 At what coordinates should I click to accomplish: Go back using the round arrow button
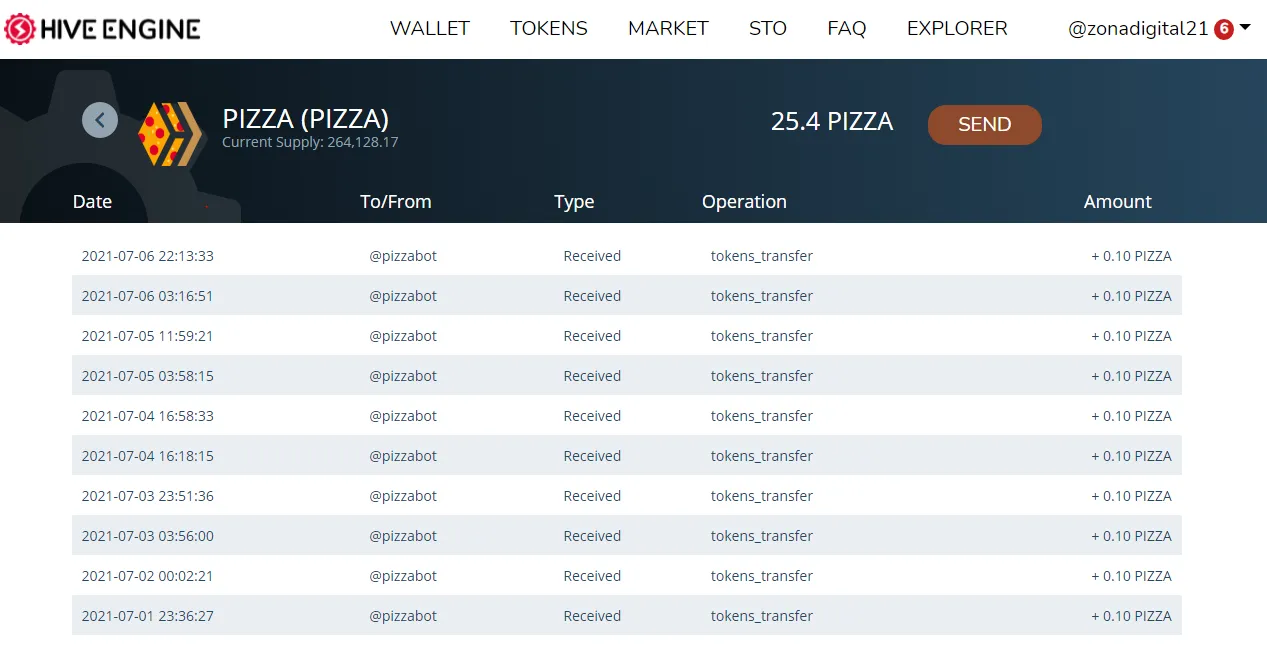pyautogui.click(x=100, y=121)
